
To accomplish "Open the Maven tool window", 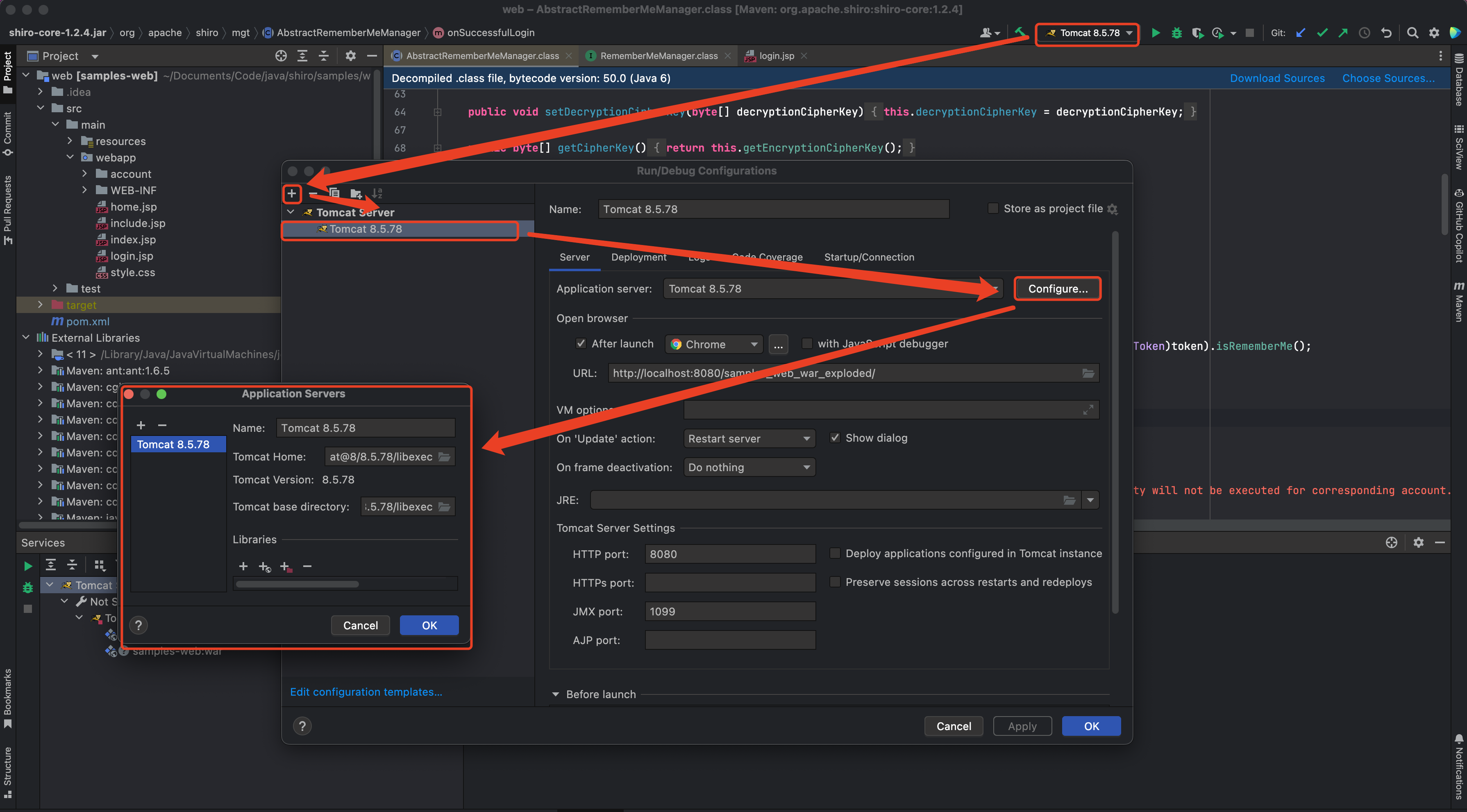I will click(1458, 302).
